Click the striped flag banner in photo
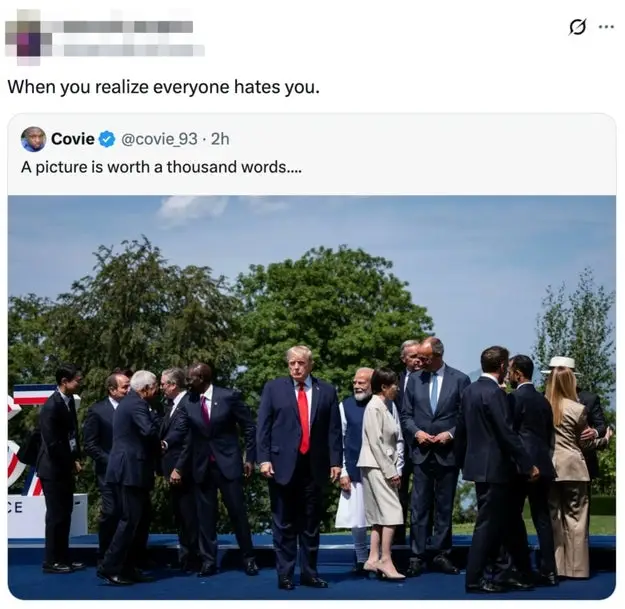Screen dimensions: 625x609 point(33,395)
